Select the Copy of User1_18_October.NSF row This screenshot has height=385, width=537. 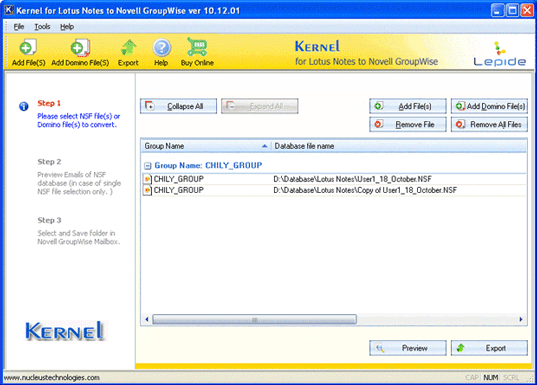click(334, 190)
